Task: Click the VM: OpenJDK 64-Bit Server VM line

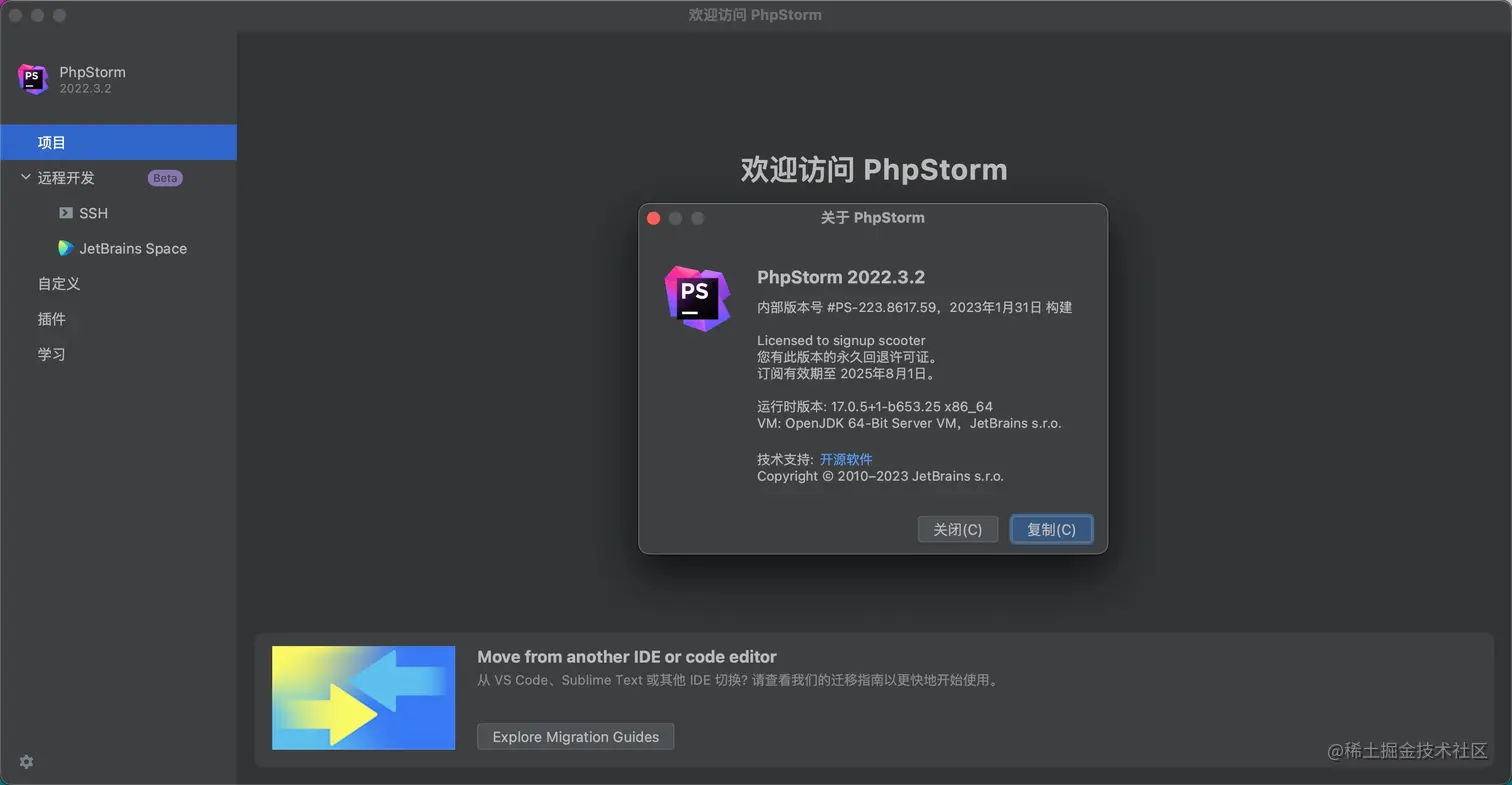Action: click(909, 423)
